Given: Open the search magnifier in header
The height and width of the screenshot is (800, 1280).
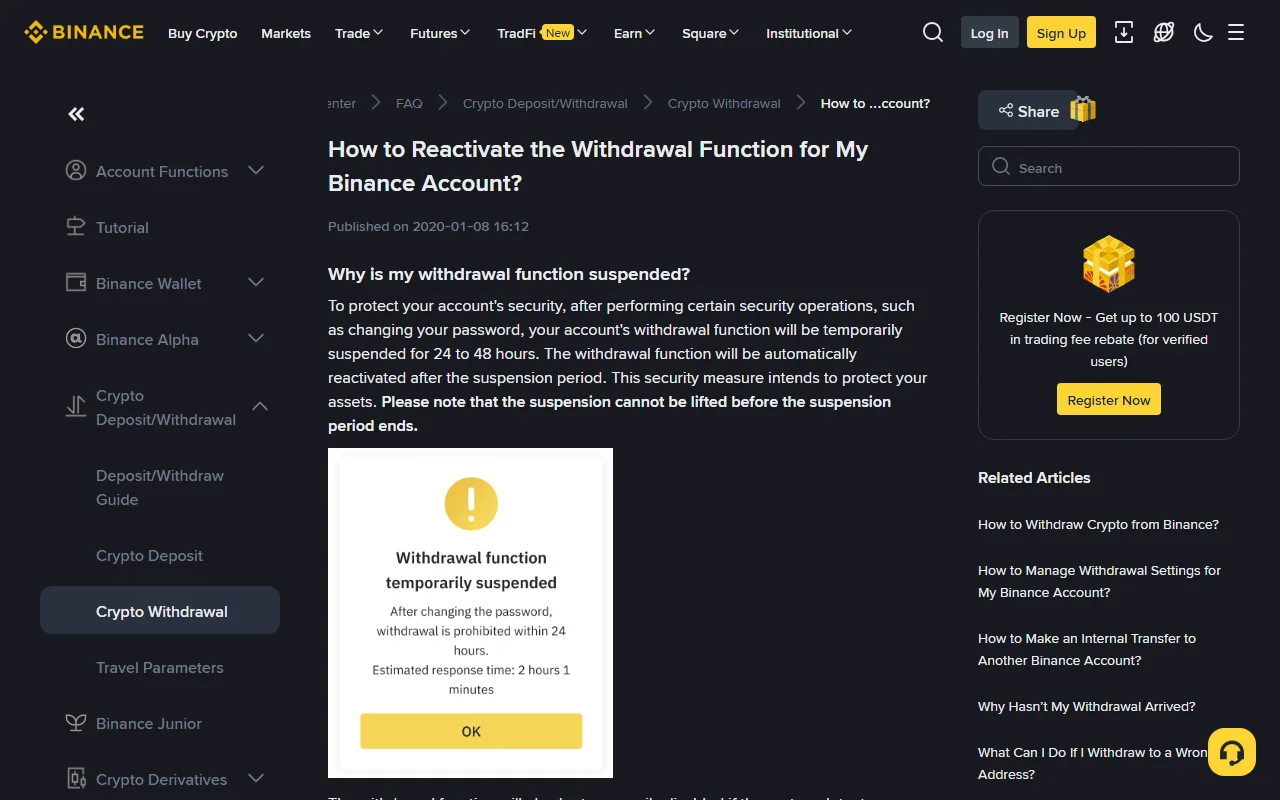Looking at the screenshot, I should [x=933, y=32].
